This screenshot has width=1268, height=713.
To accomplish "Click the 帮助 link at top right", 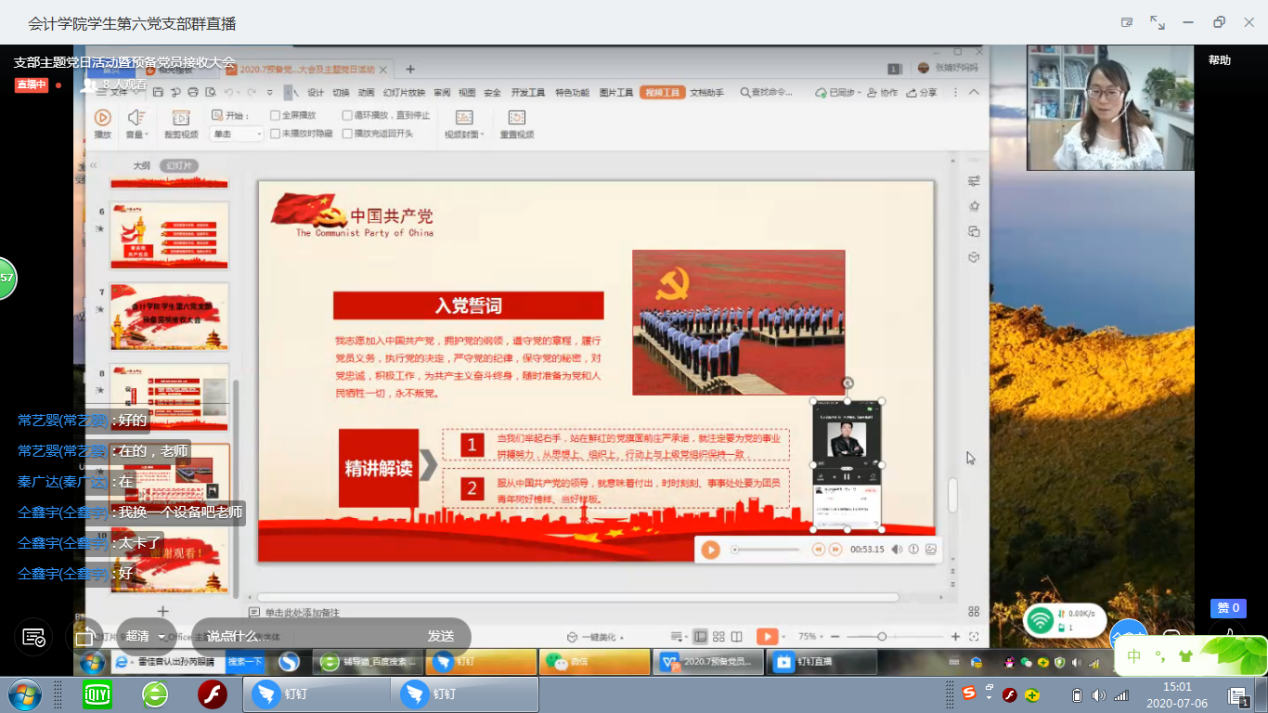I will 1219,60.
